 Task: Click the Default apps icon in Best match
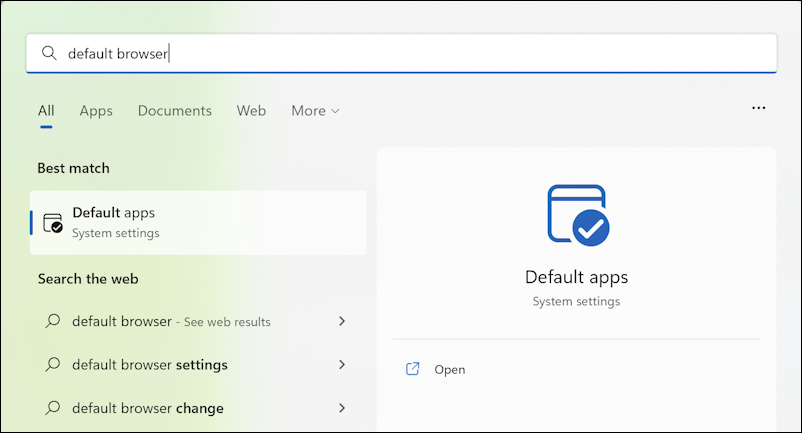(53, 223)
